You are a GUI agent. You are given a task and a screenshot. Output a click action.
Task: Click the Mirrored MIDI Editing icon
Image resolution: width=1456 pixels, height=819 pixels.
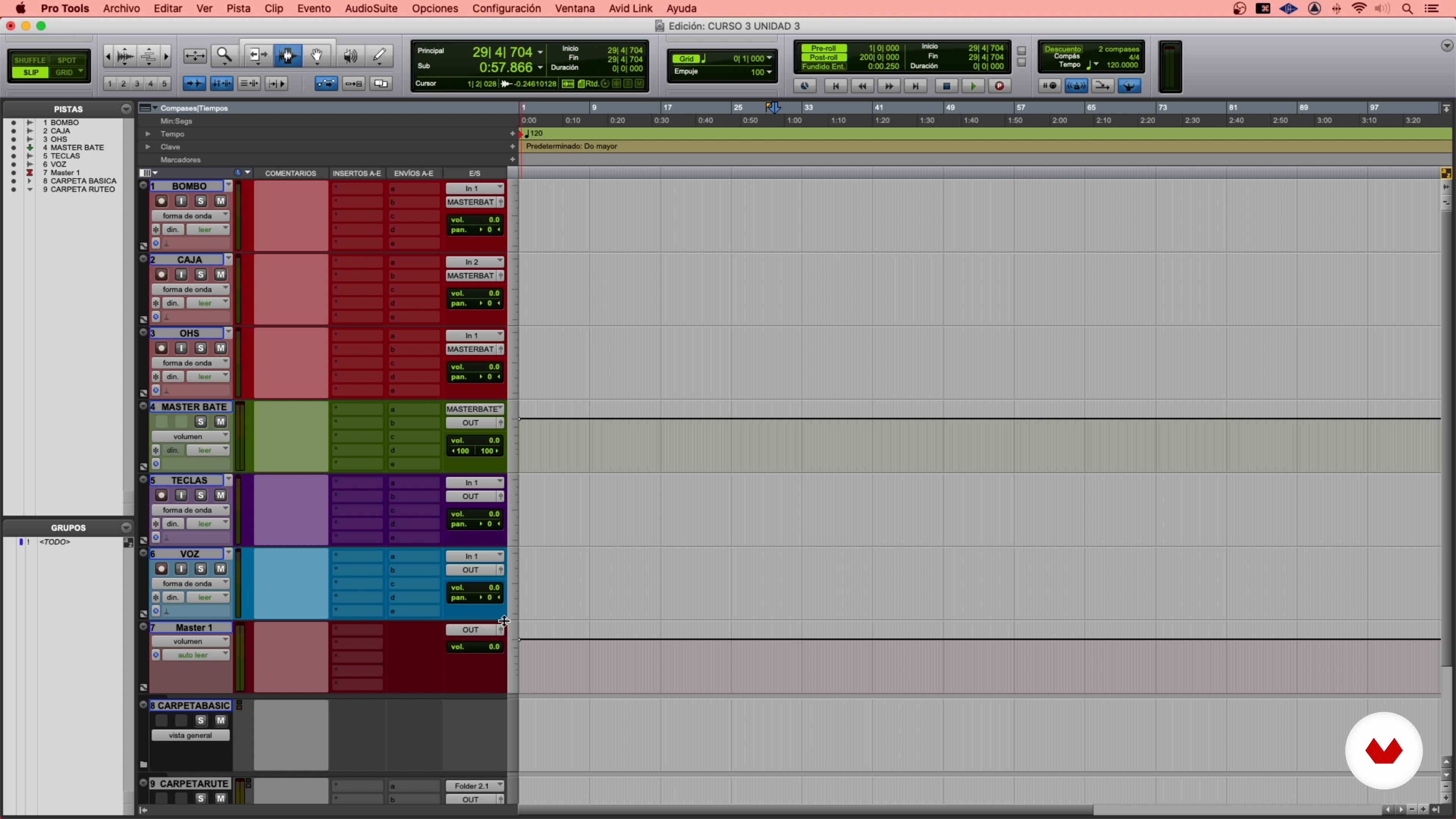point(354,84)
